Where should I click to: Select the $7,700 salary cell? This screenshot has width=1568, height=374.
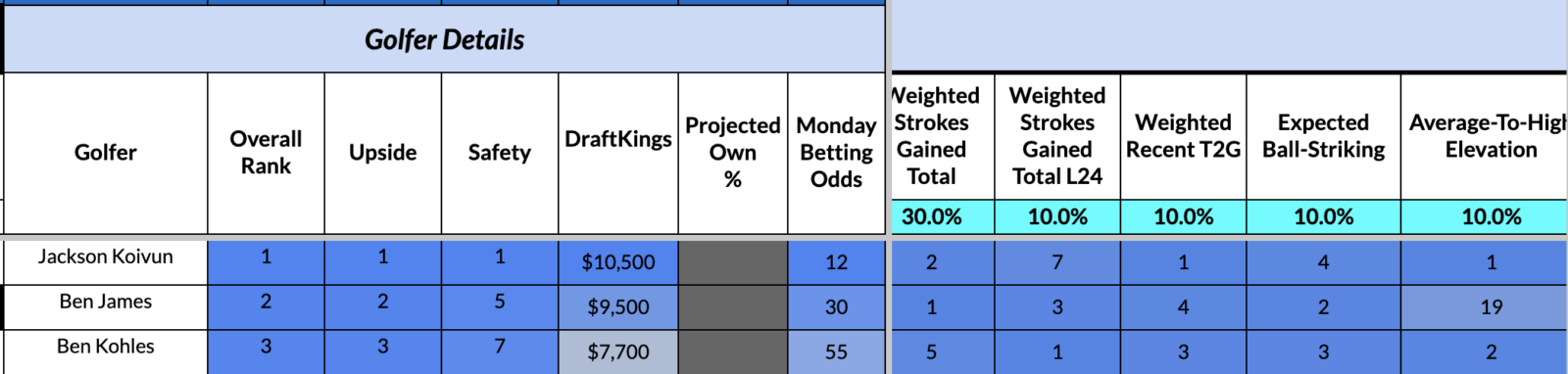click(x=618, y=351)
